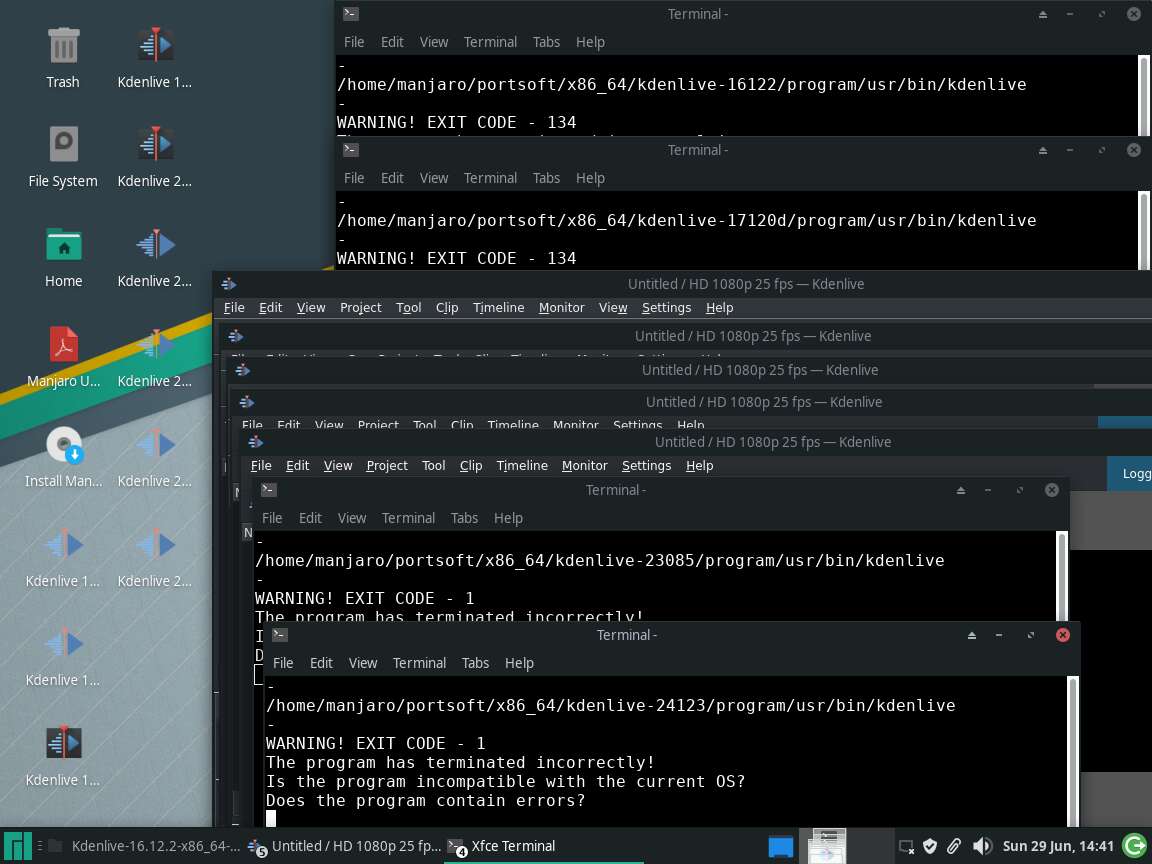This screenshot has width=1152, height=864.
Task: Click scrollbar of kdenlive-23085 terminal
Action: pyautogui.click(x=1061, y=576)
